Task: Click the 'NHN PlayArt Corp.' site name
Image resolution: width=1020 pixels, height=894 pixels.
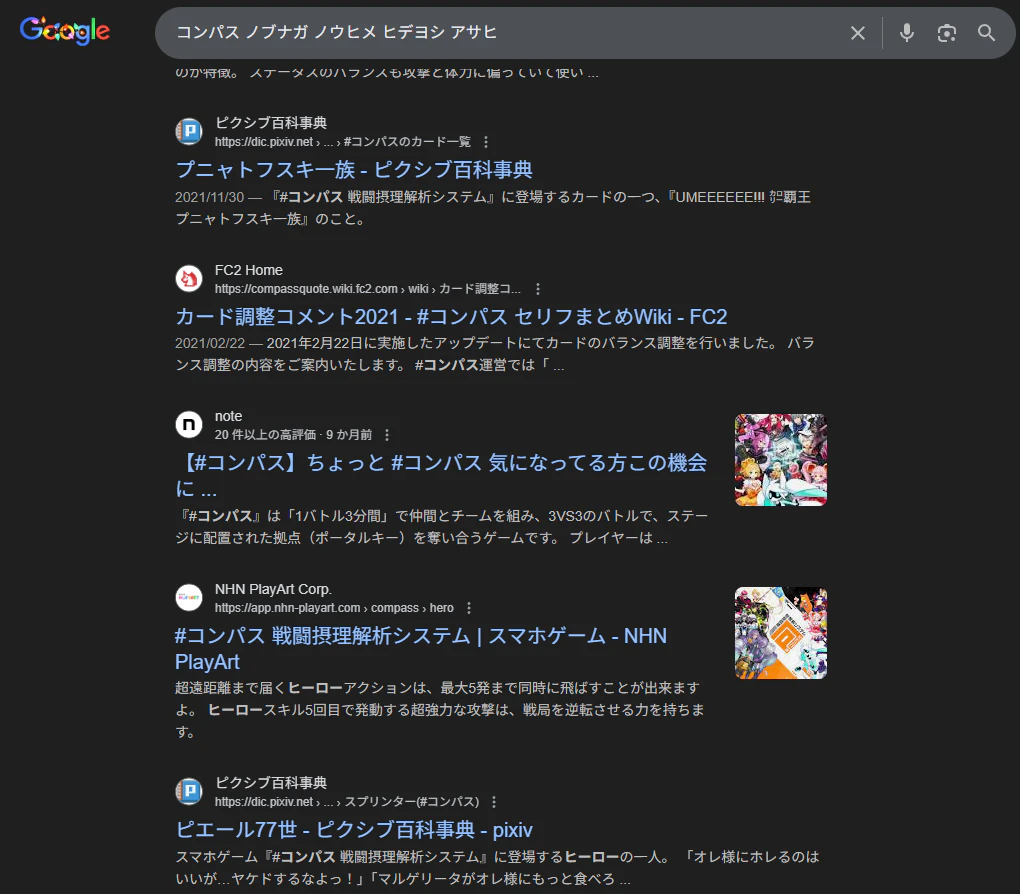Action: click(273, 589)
